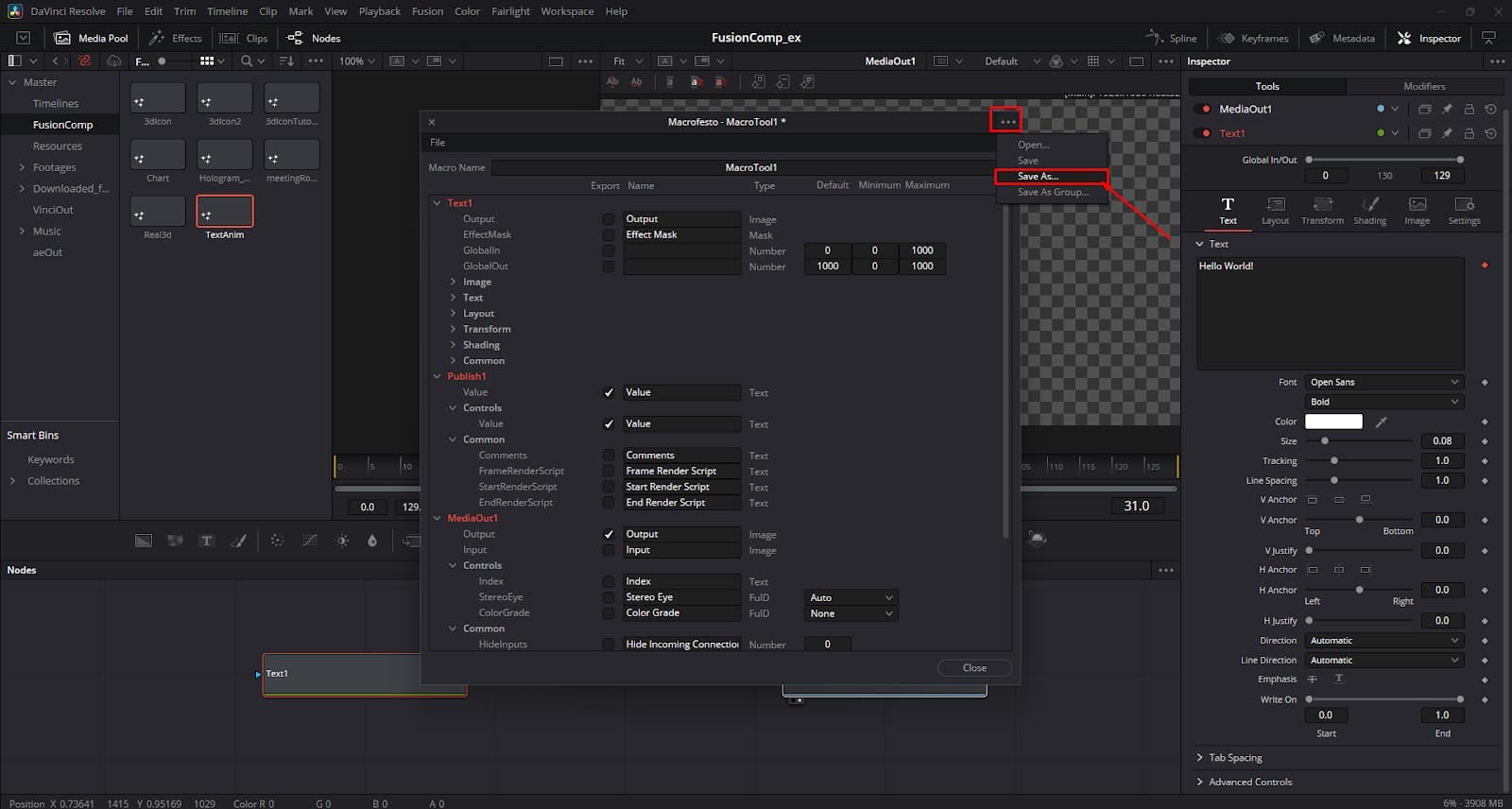This screenshot has height=809, width=1512.
Task: Open media pool sort options
Action: [x=287, y=60]
